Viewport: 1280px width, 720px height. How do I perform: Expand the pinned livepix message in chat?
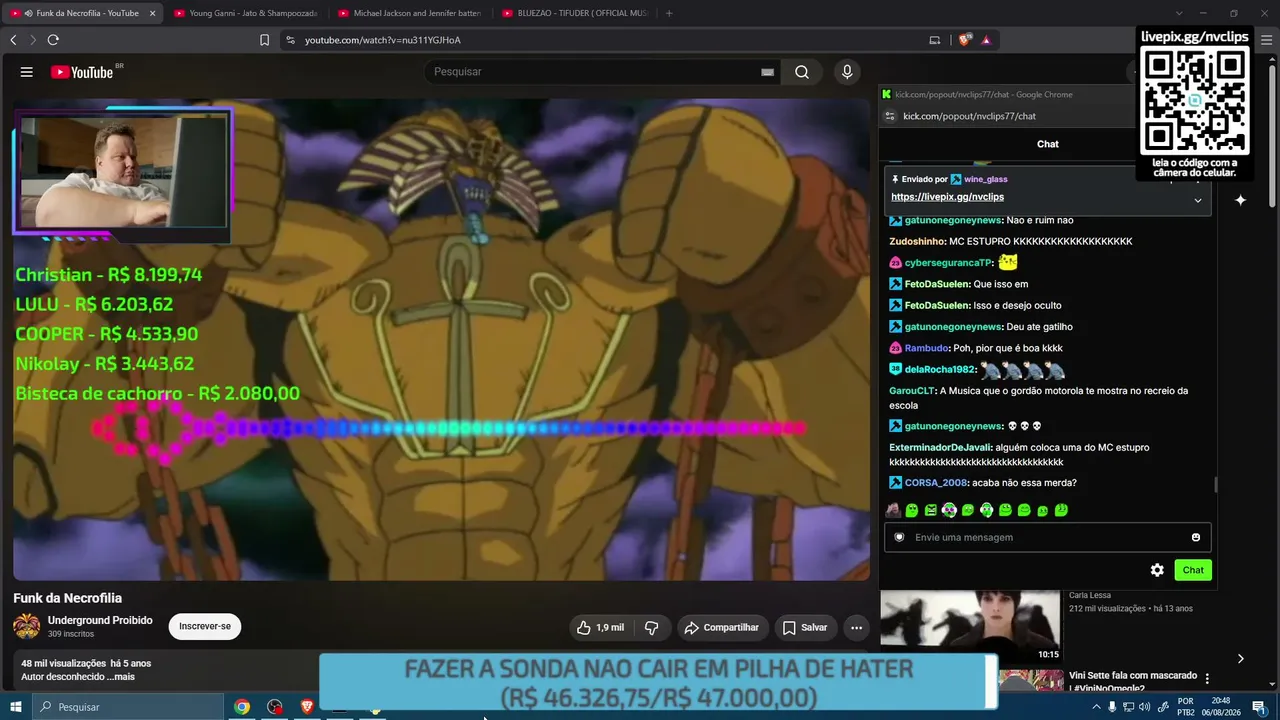(x=1198, y=200)
